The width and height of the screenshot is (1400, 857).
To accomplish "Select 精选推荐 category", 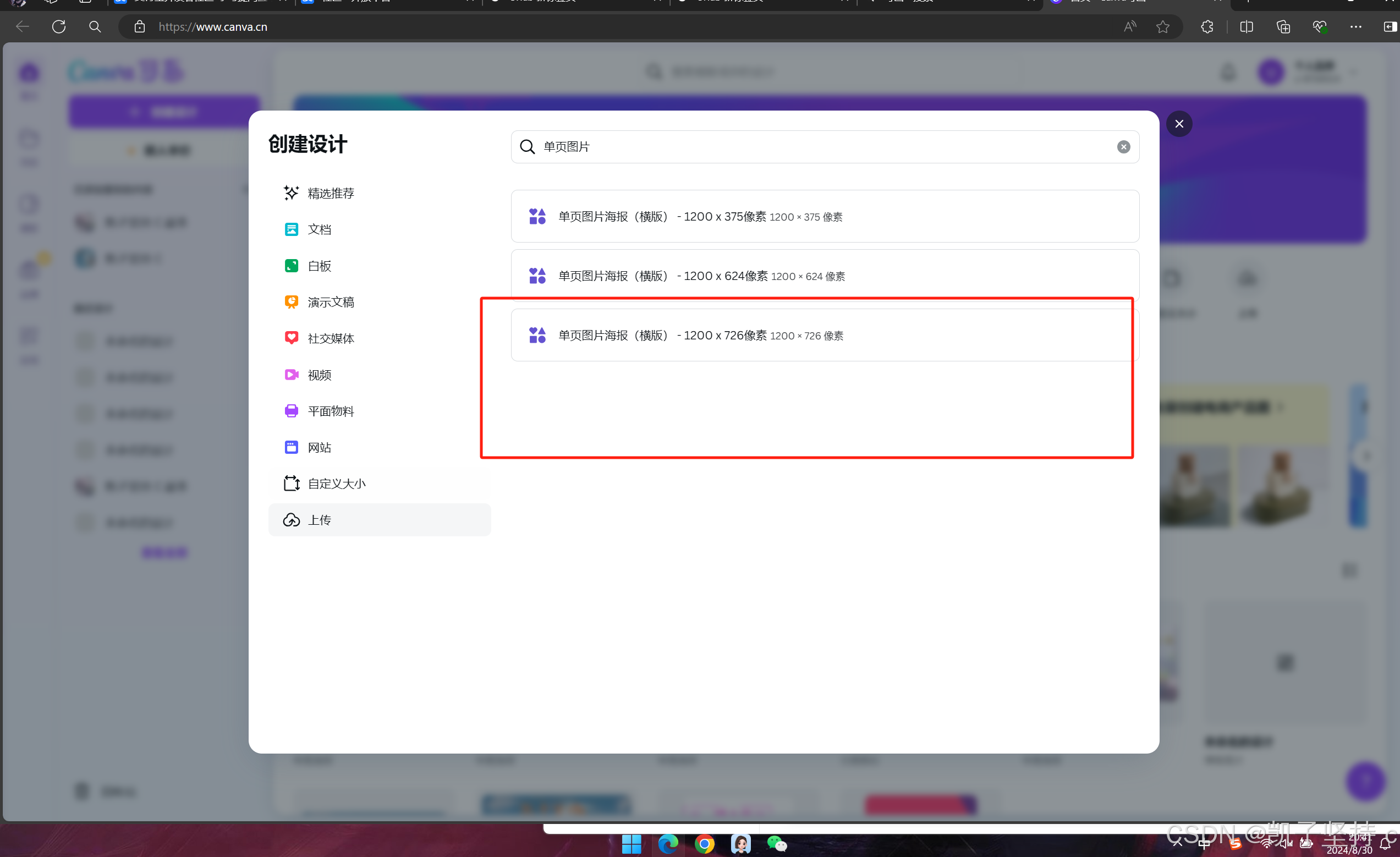I will (x=331, y=193).
